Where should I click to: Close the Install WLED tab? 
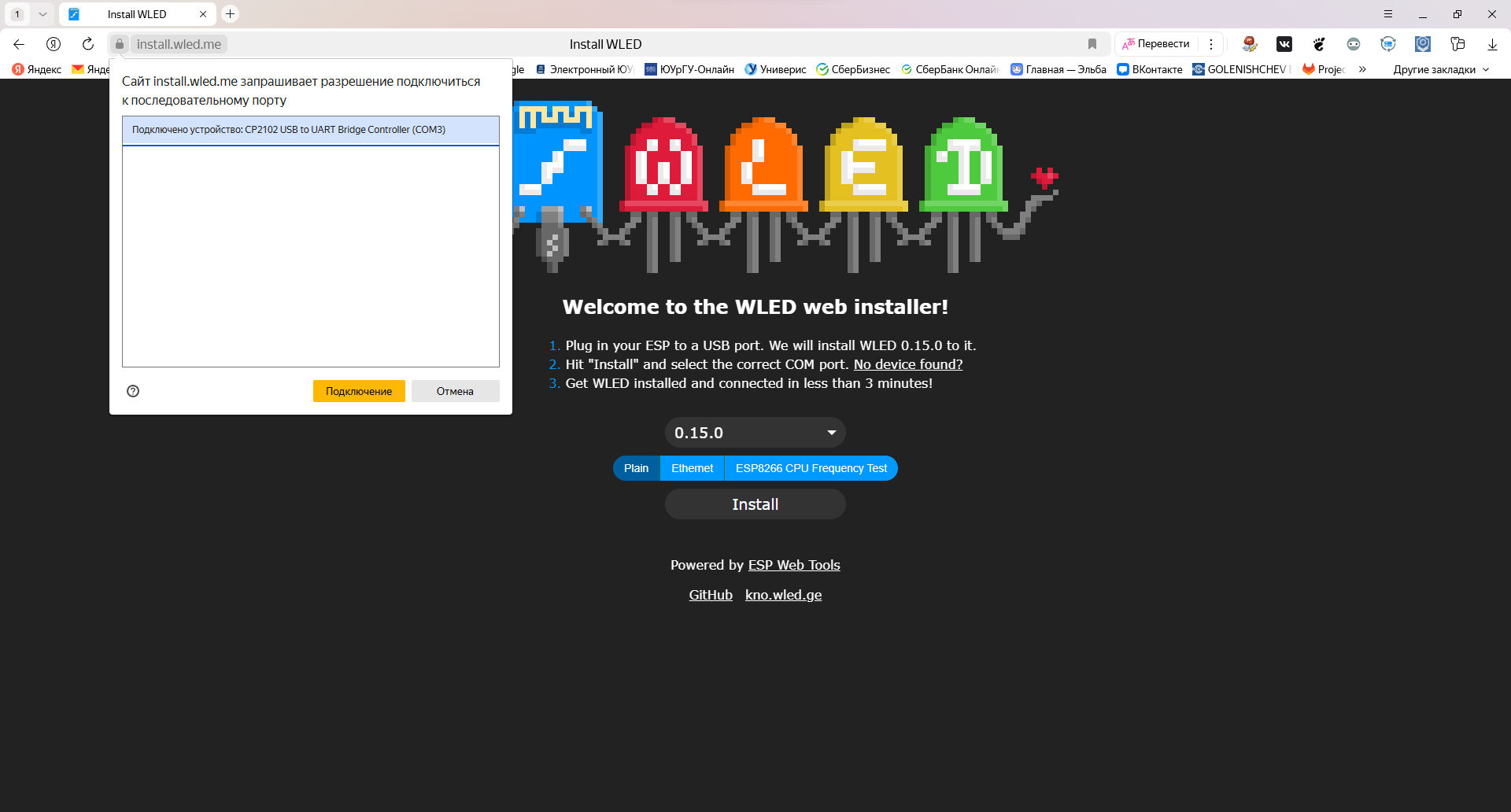(203, 14)
